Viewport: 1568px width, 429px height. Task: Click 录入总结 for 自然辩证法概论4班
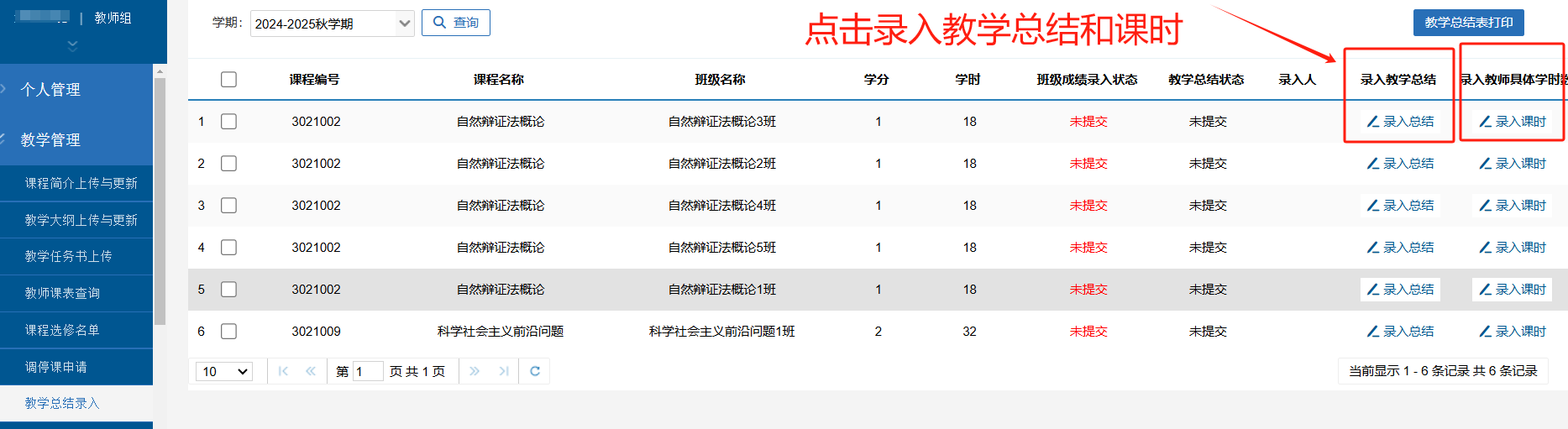click(x=1400, y=206)
